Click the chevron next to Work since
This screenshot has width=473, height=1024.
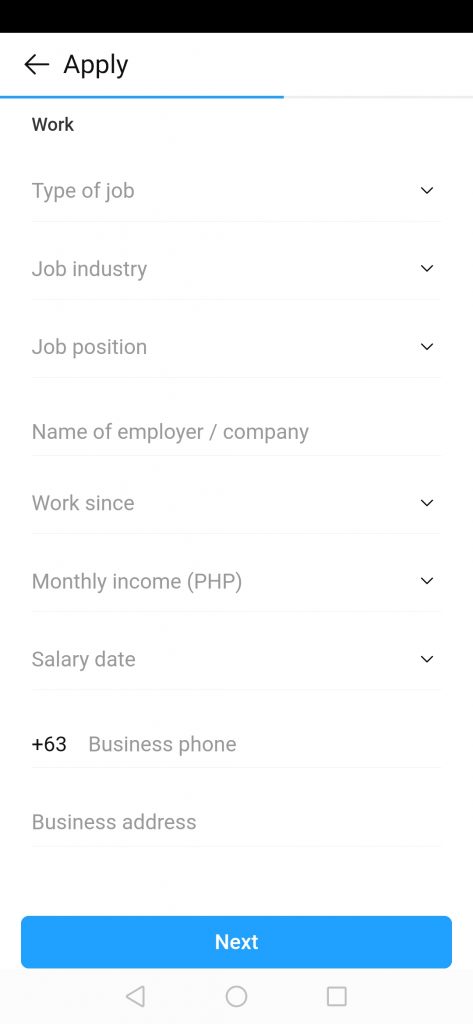(427, 503)
